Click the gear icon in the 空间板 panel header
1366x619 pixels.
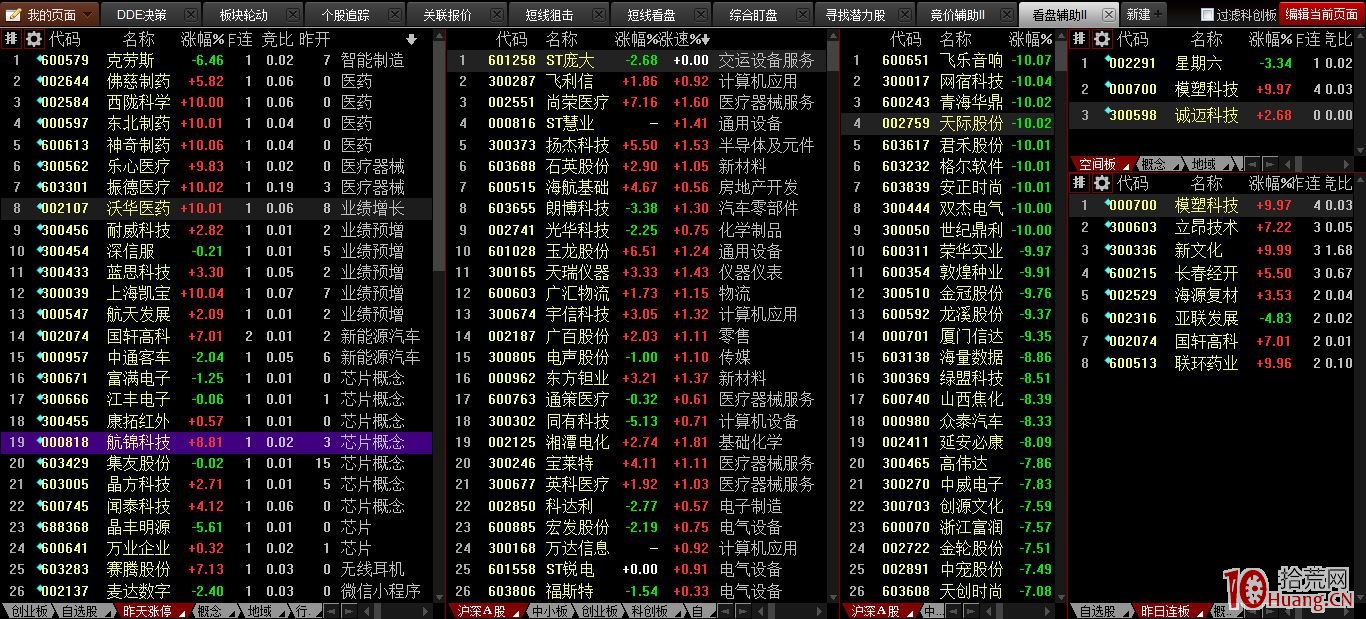click(x=1101, y=183)
